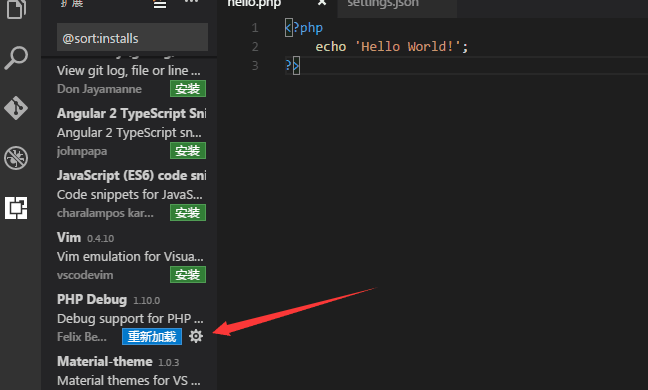This screenshot has height=390, width=648.
Task: Open the Source Control git icon
Action: tap(16, 108)
